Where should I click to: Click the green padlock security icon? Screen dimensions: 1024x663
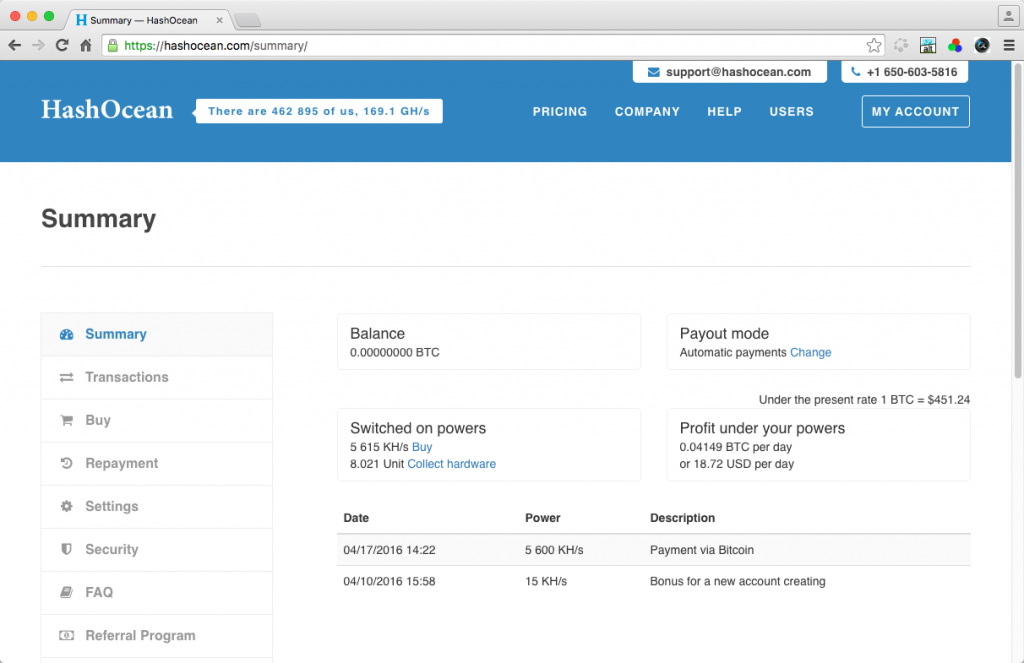point(113,45)
